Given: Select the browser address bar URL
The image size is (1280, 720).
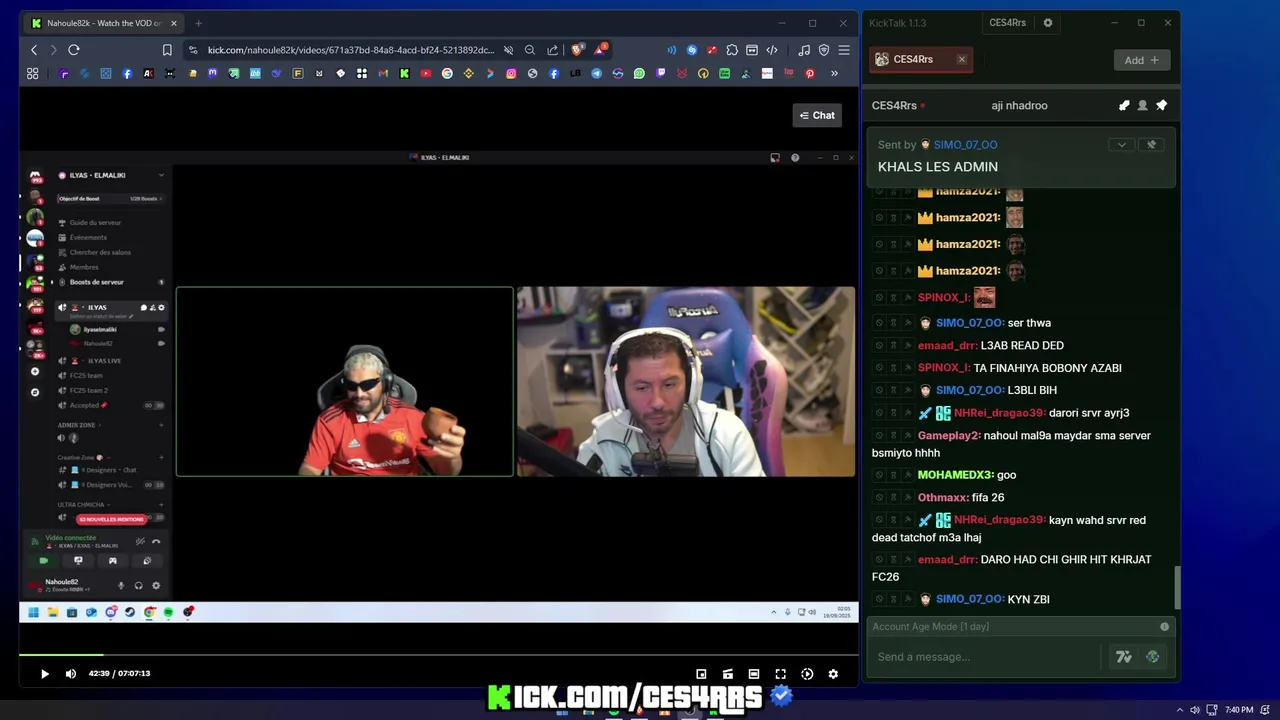Looking at the screenshot, I should (x=350, y=50).
